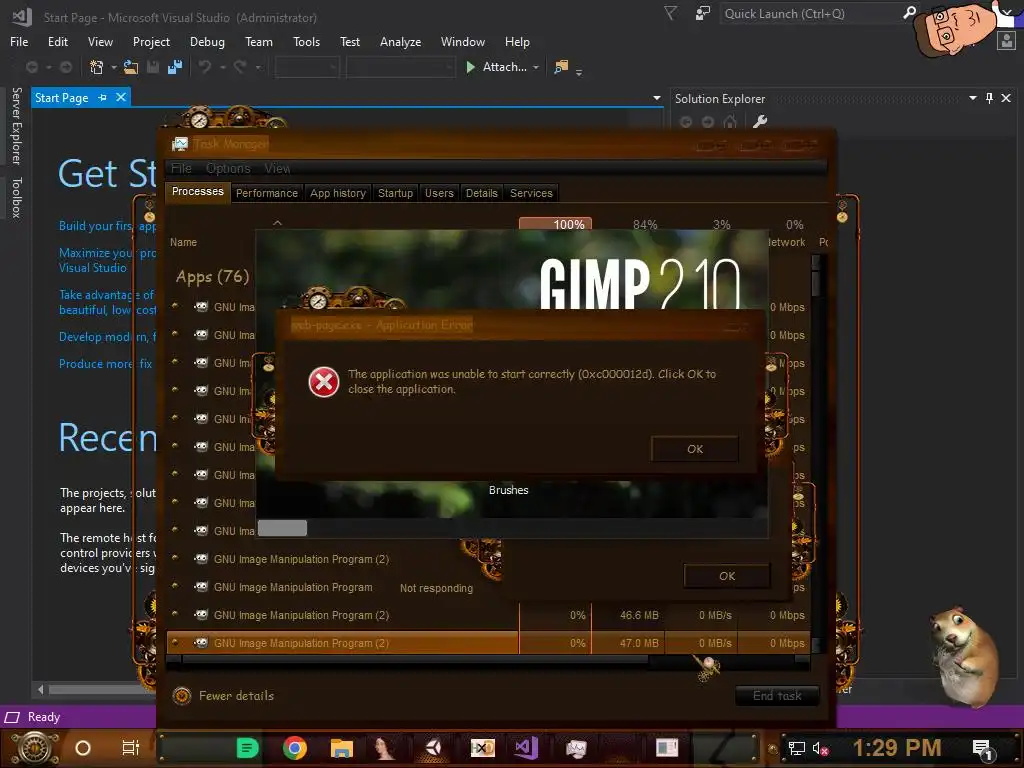Click the account profile icon in Visual Studio
The height and width of the screenshot is (768, 1024).
click(1006, 40)
